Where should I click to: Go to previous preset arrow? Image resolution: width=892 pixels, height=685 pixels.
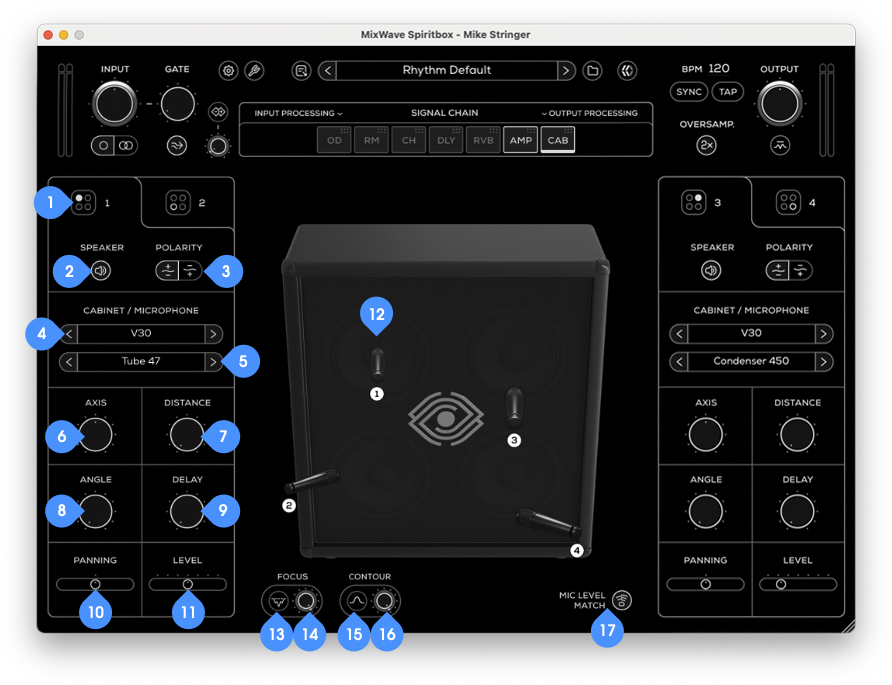pyautogui.click(x=328, y=71)
